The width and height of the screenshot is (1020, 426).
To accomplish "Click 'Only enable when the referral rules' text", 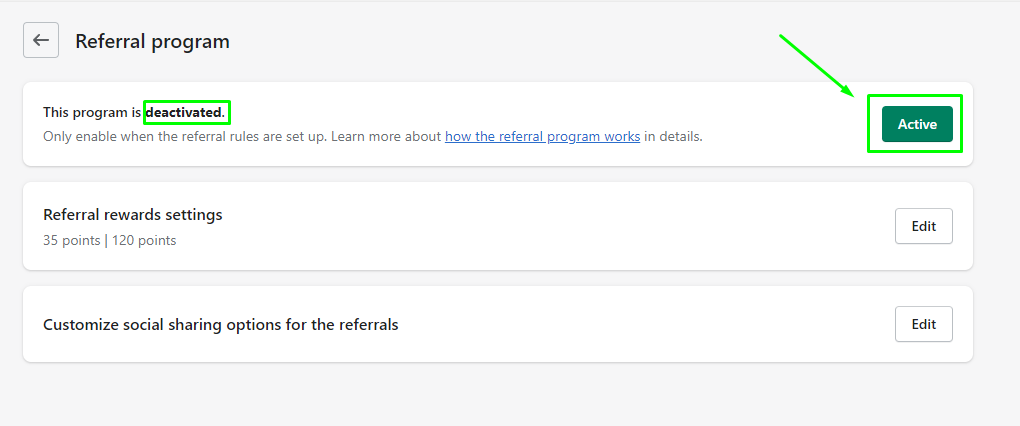I will [183, 137].
